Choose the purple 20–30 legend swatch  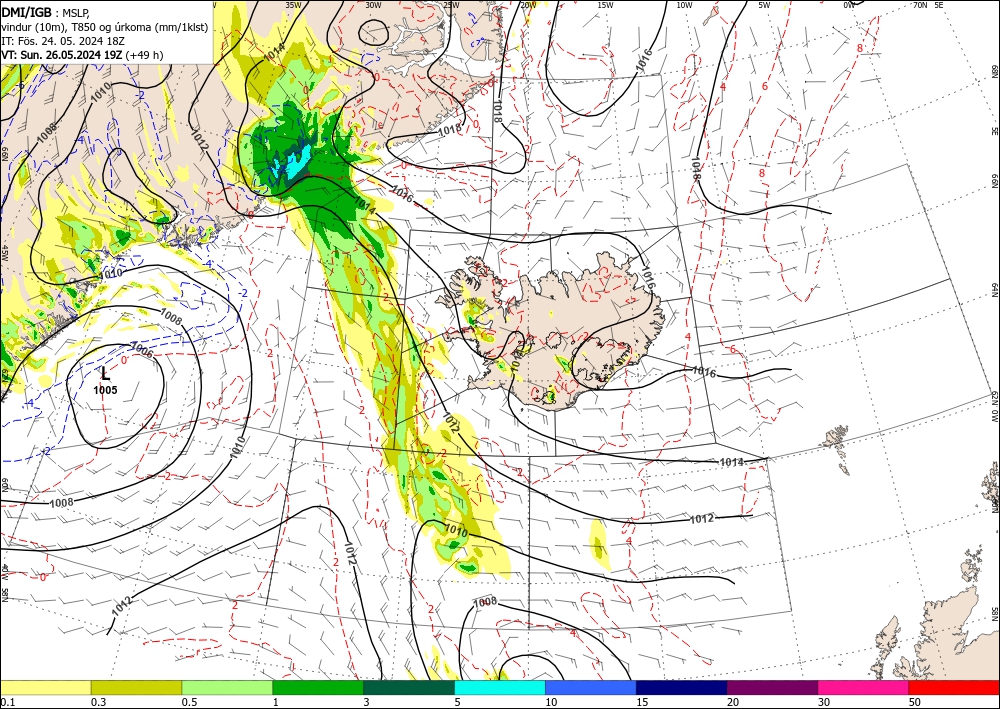772,687
